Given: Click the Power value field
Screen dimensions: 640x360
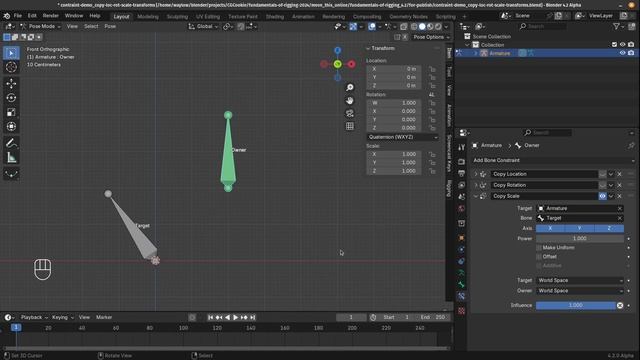Looking at the screenshot, I should click(580, 239).
